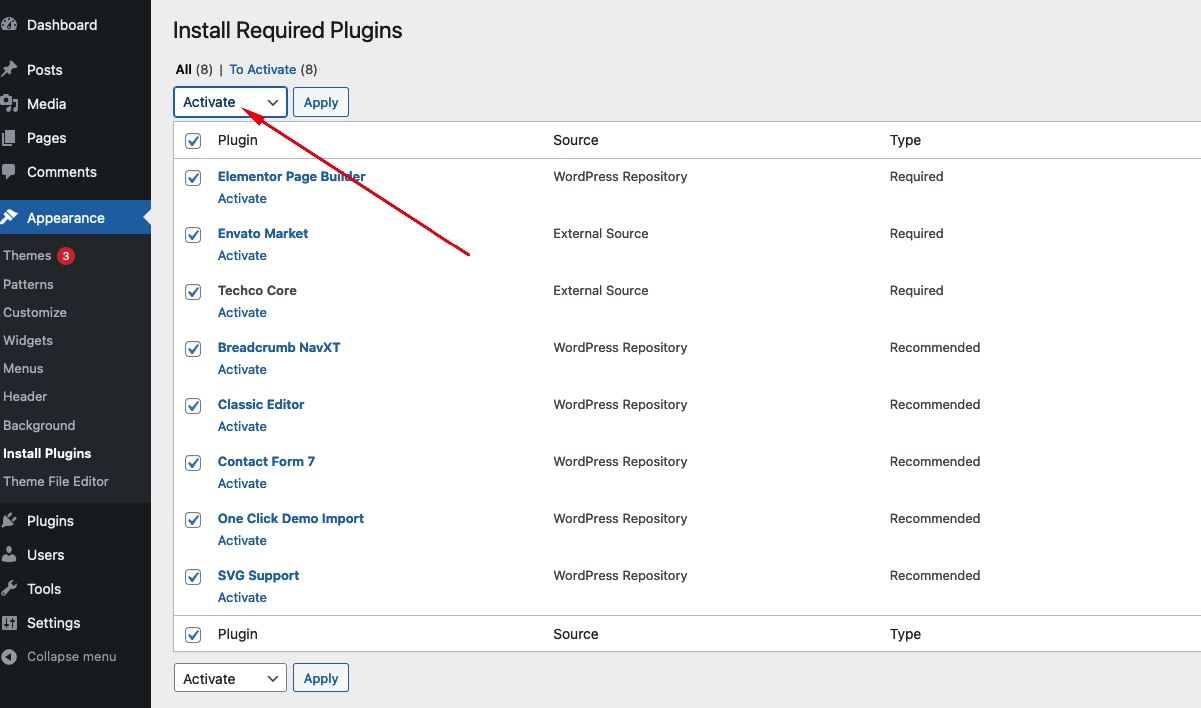Open Theme File Editor in sidebar
1201x708 pixels.
tap(56, 481)
